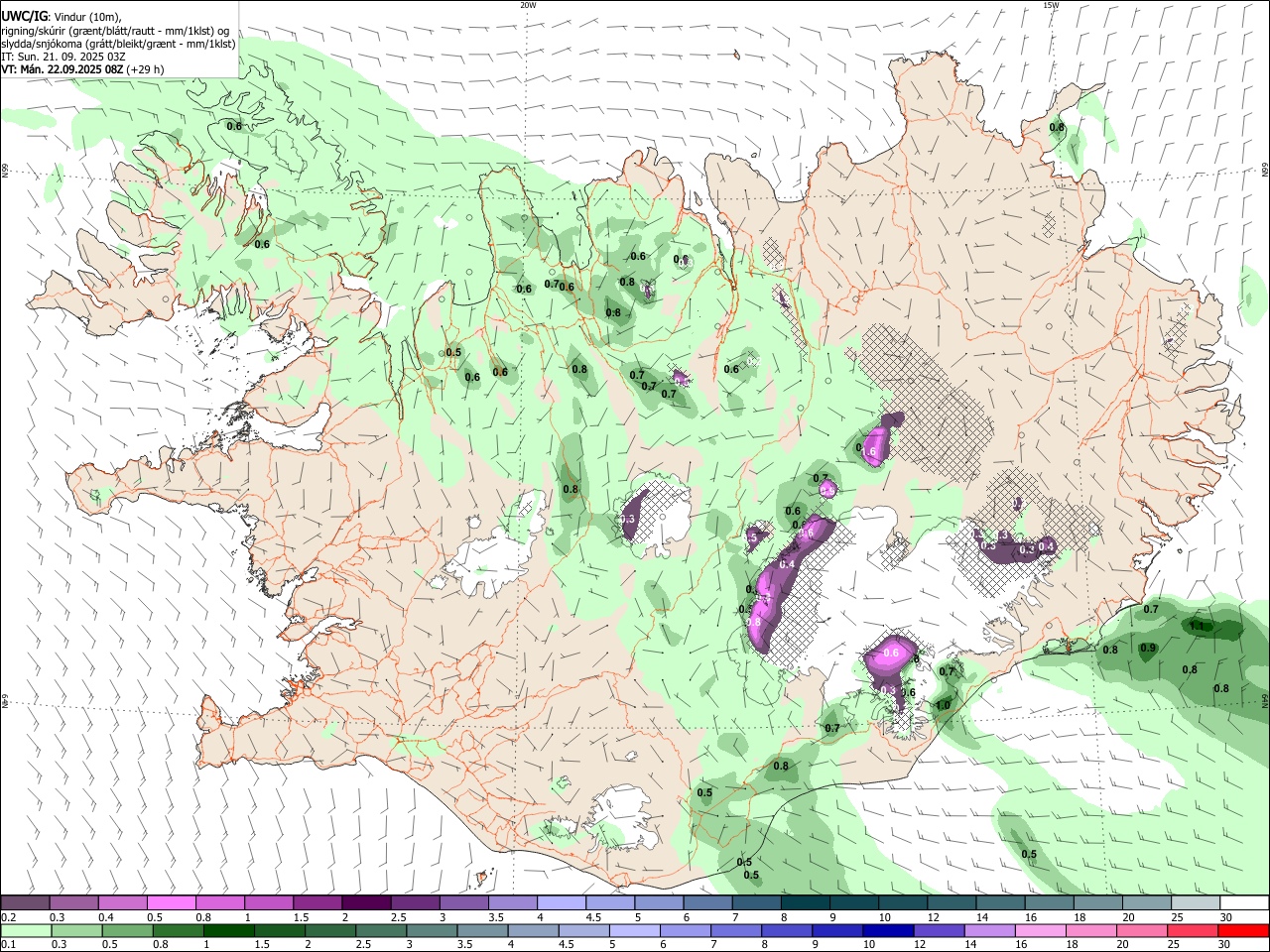Viewport: 1270px width, 952px height.
Task: Select the white swatch labeled 30, top row
Action: pos(1244,902)
